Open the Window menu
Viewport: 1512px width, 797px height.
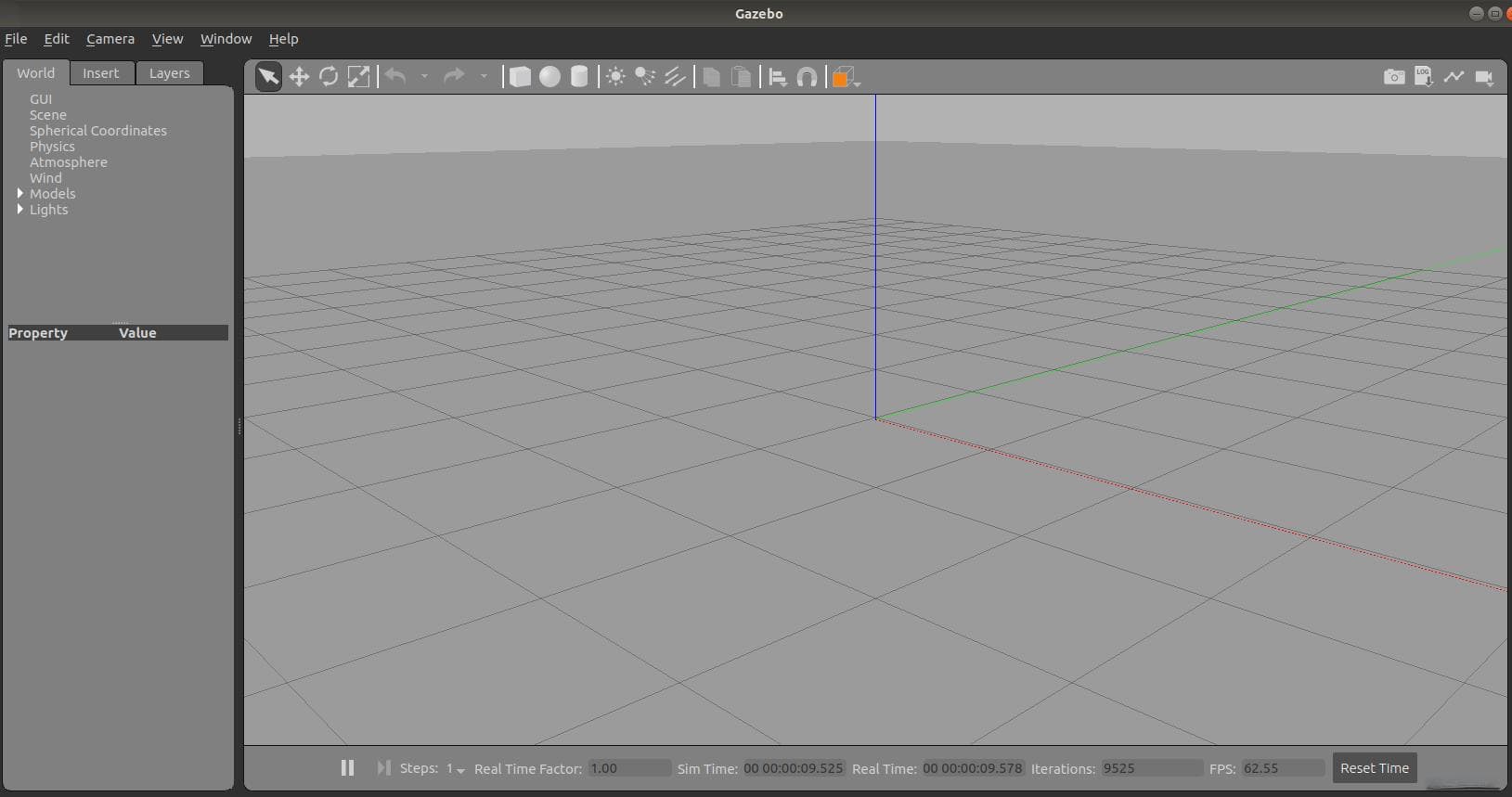[226, 39]
